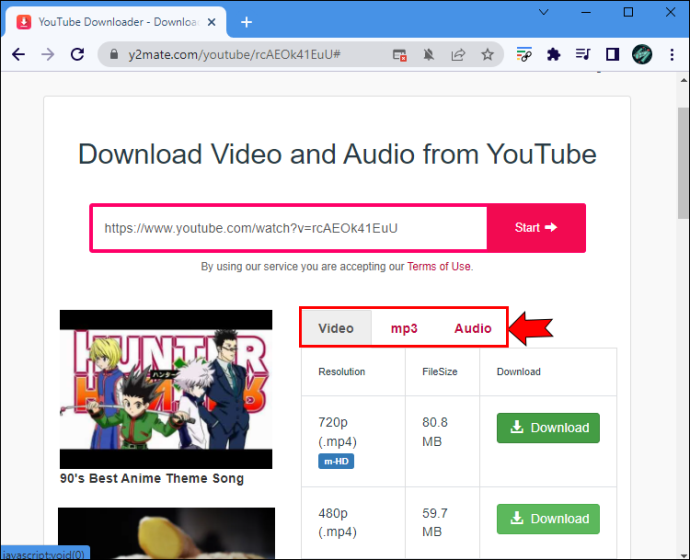Viewport: 690px width, 560px height.
Task: Close the YouTube Downloader tab
Action: click(x=212, y=22)
